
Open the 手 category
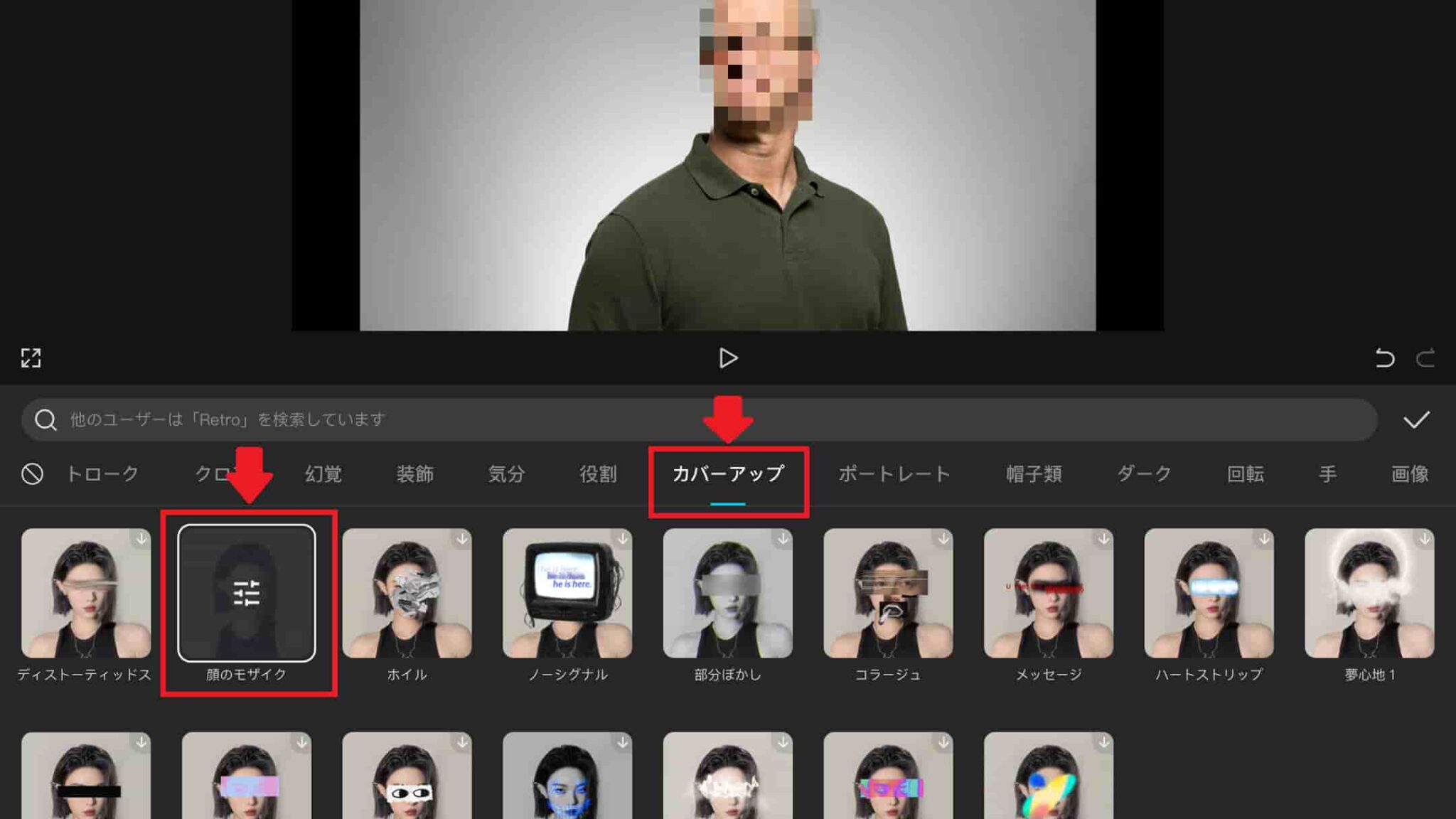tap(1327, 473)
